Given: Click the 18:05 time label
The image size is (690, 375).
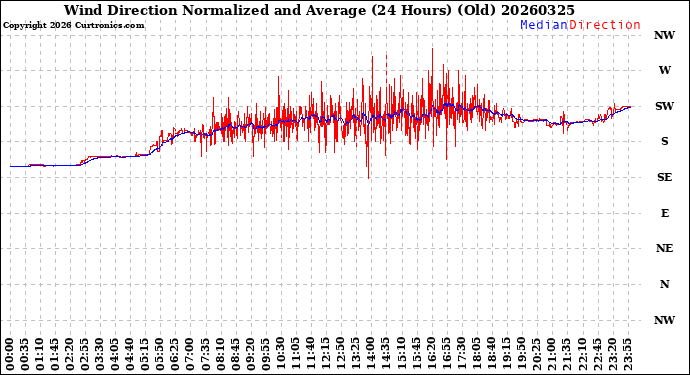Looking at the screenshot, I should click(x=477, y=354).
